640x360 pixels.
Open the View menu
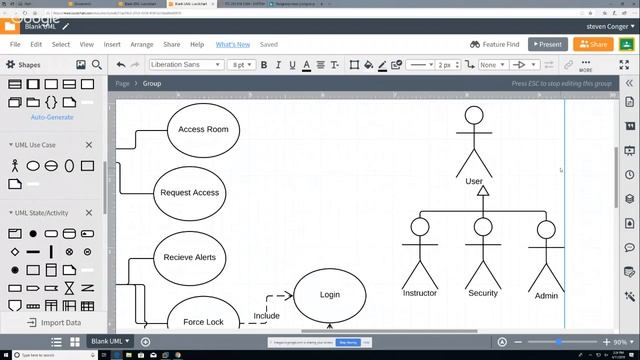coord(87,44)
